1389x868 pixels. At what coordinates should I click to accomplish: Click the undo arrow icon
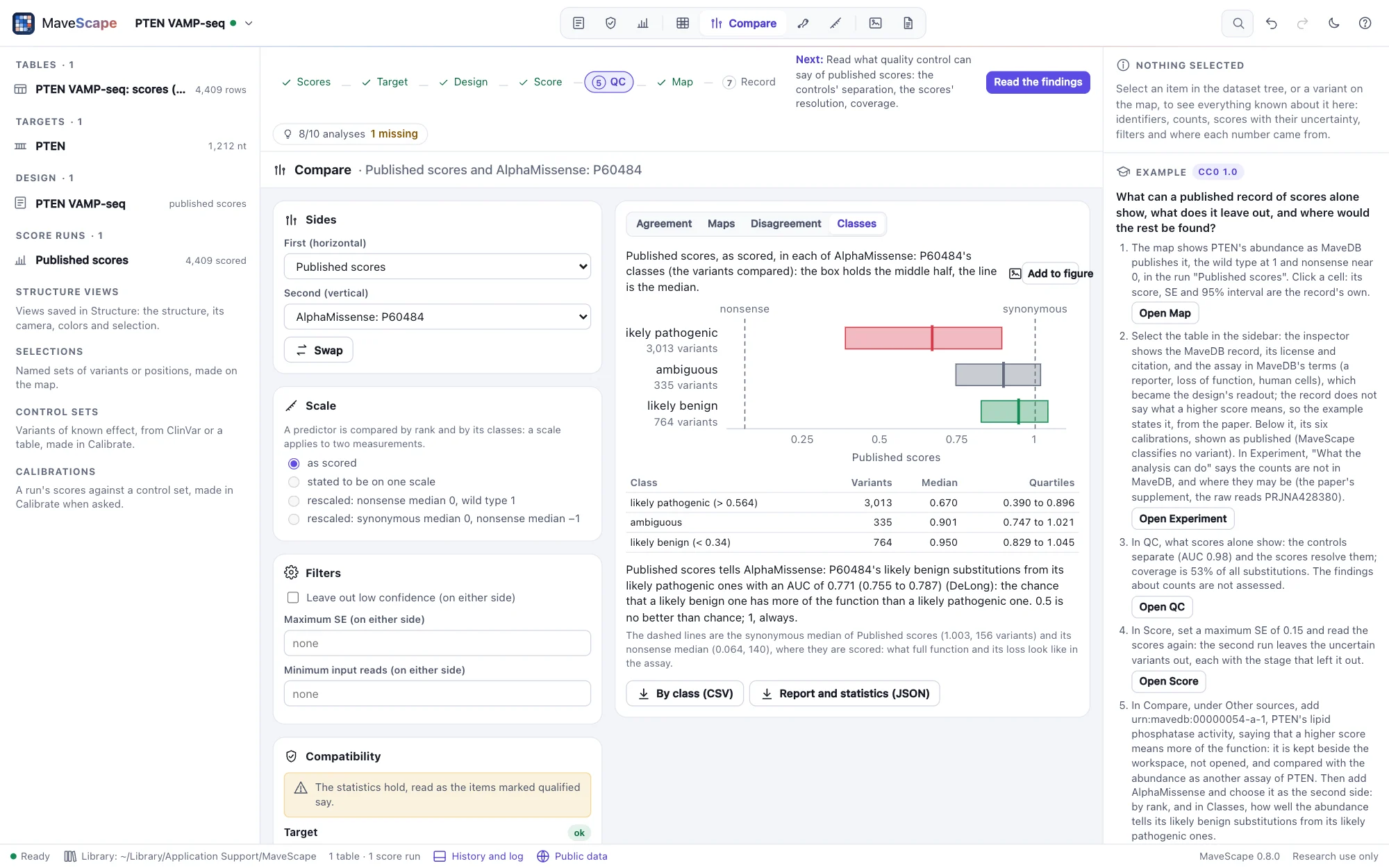pyautogui.click(x=1271, y=23)
